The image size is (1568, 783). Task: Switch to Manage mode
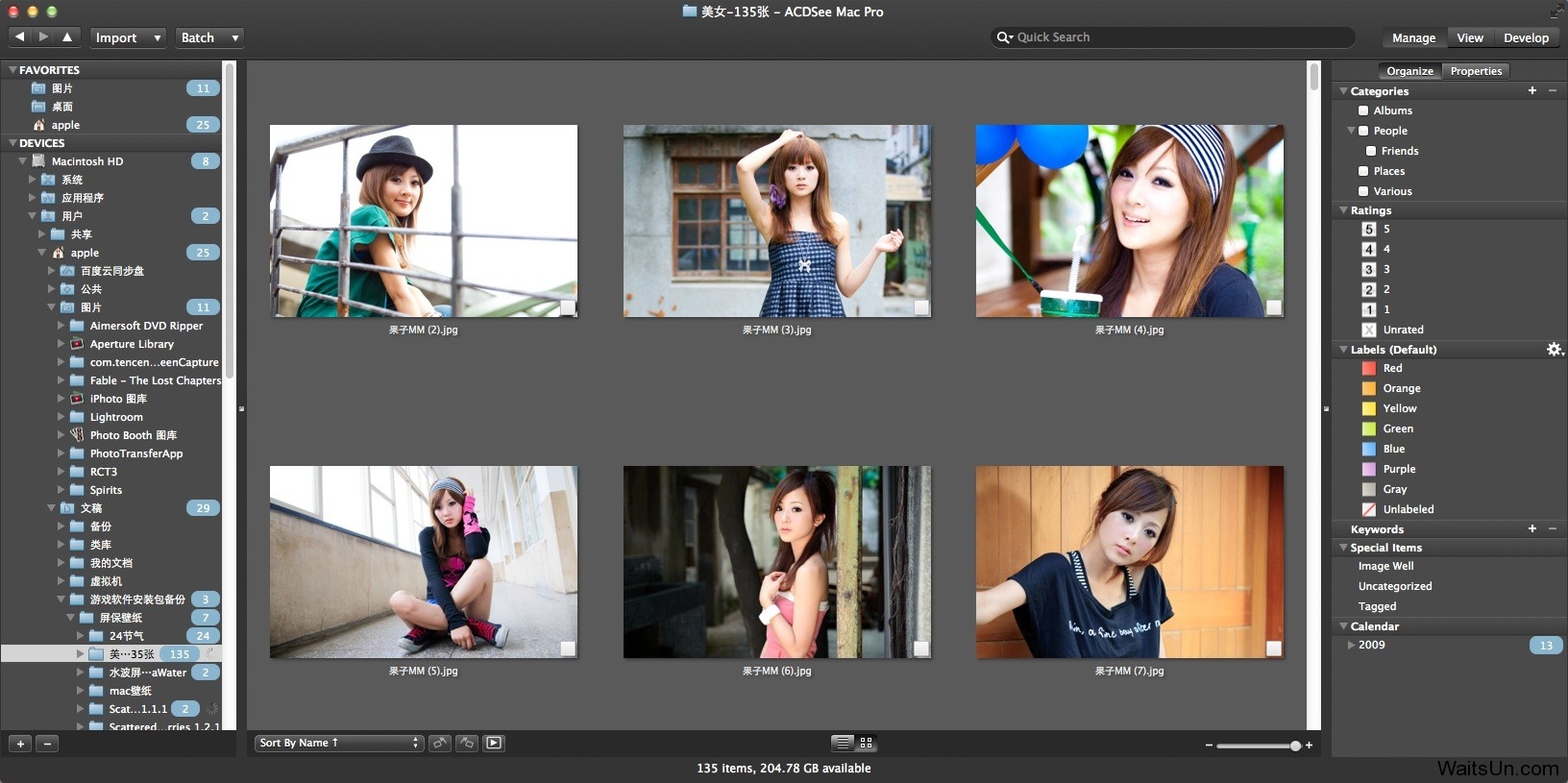(x=1413, y=37)
